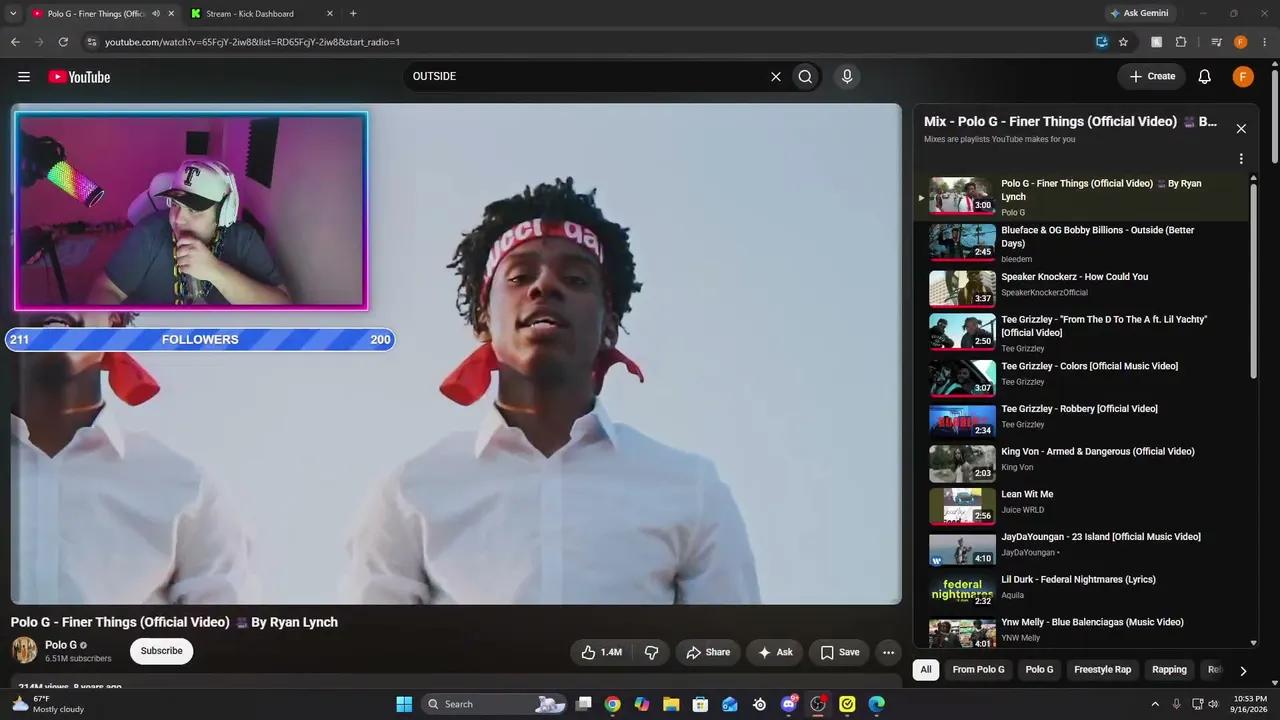Open tab search dropdown arrow
This screenshot has height=720, width=1280.
pos(12,14)
